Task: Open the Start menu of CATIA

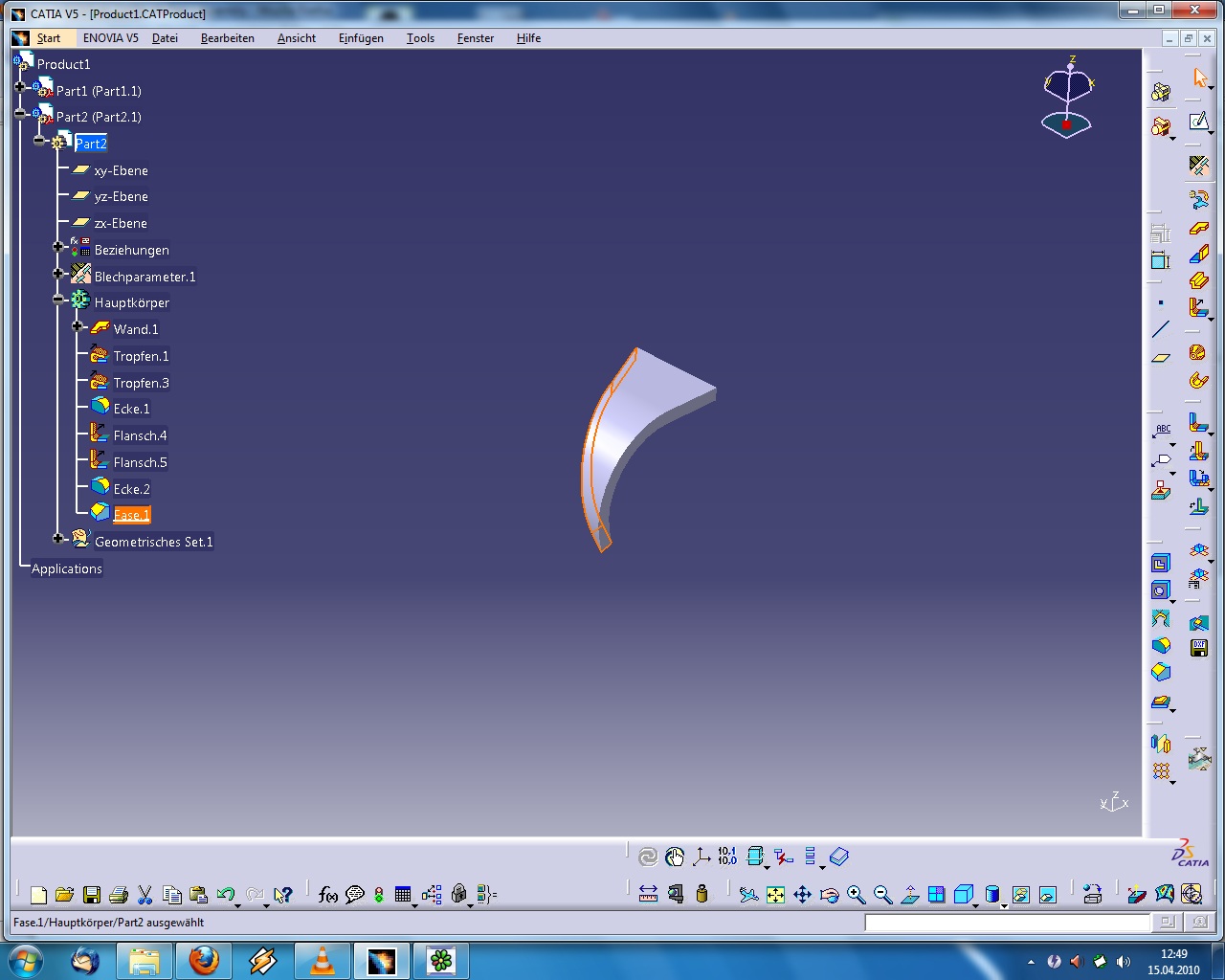Action: (49, 38)
